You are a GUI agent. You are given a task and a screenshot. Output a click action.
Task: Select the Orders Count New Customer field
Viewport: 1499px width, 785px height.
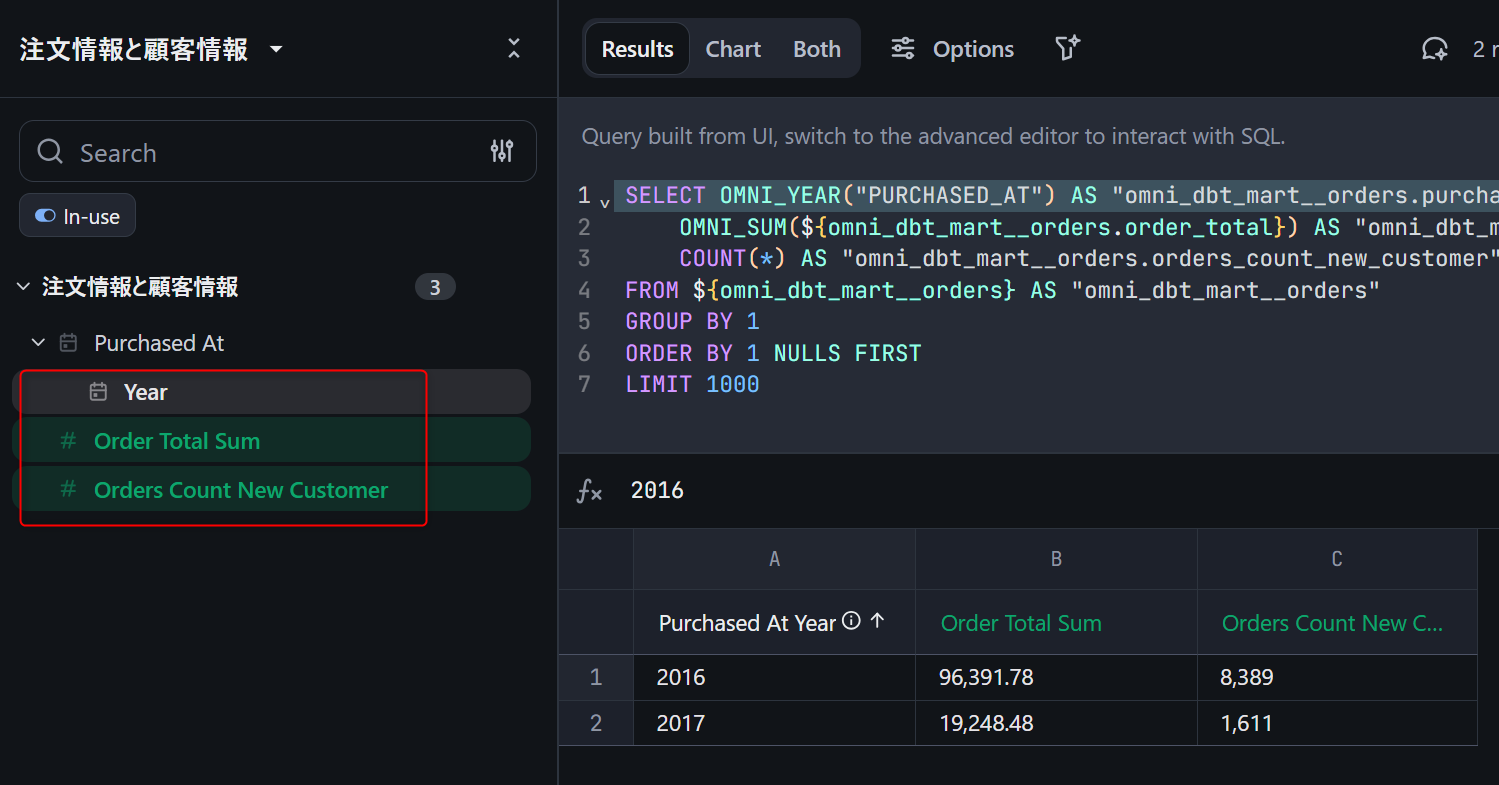coord(241,490)
